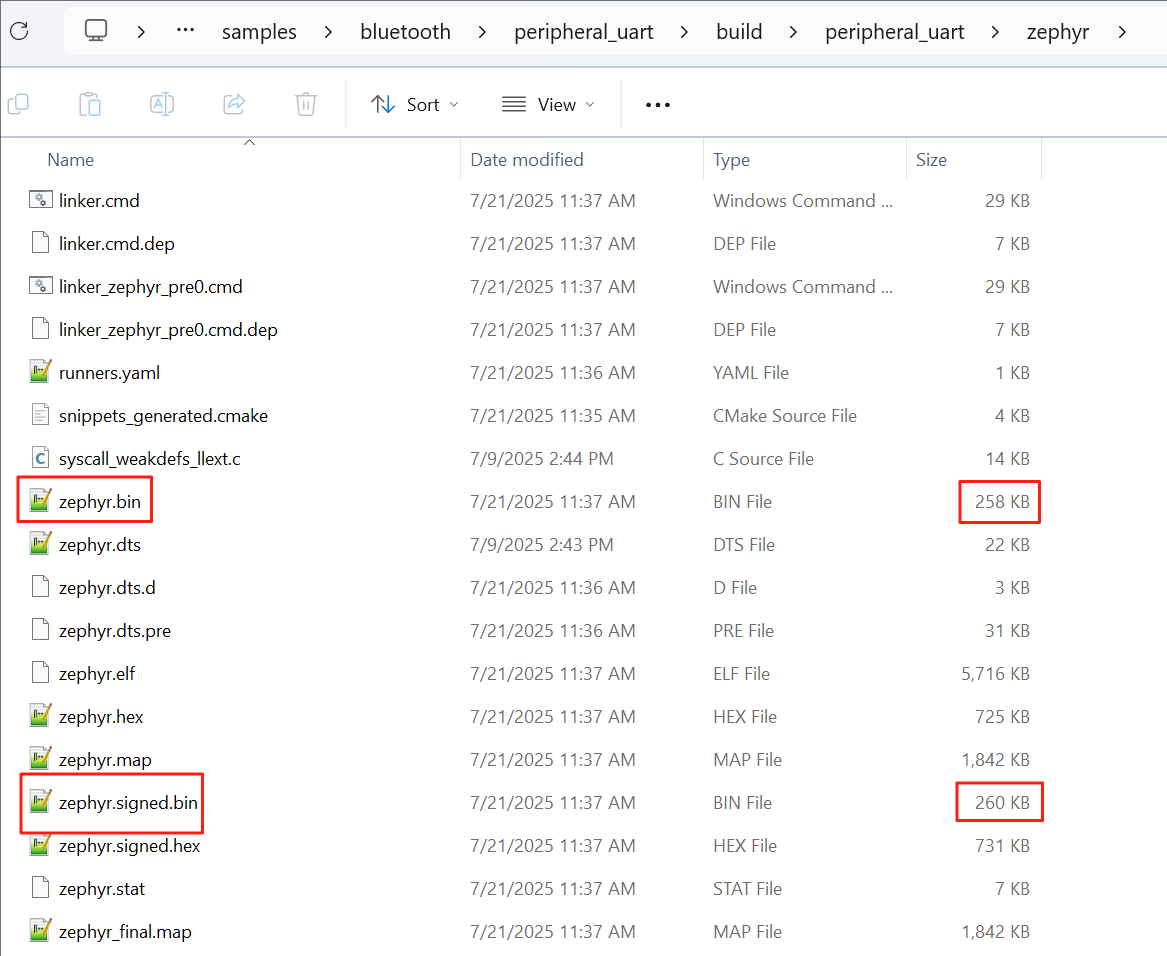Expand chevron after build breadcrumb

793,32
